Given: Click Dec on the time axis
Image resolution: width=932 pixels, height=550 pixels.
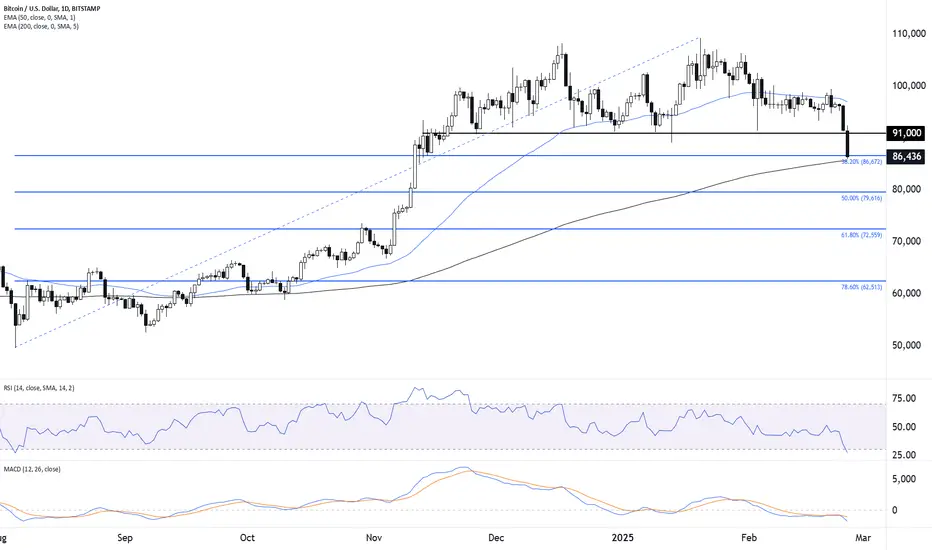Looking at the screenshot, I should click(496, 538).
